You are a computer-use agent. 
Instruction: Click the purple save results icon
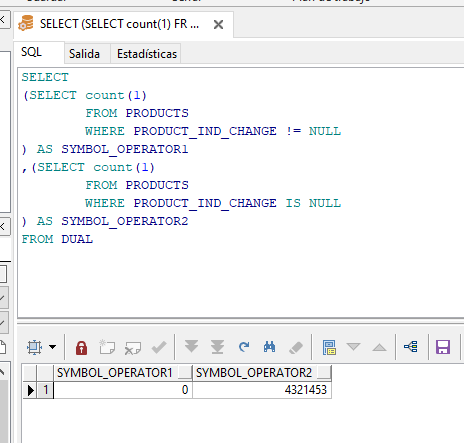point(443,347)
